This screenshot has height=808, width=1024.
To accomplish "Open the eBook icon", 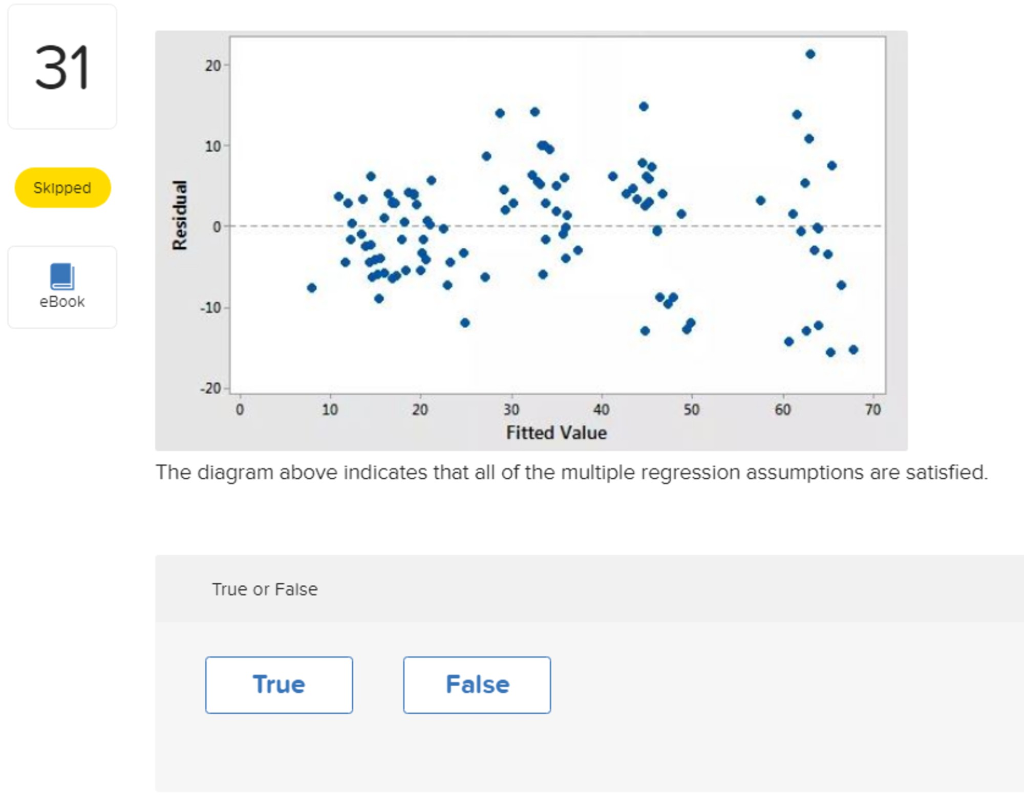I will 62,276.
